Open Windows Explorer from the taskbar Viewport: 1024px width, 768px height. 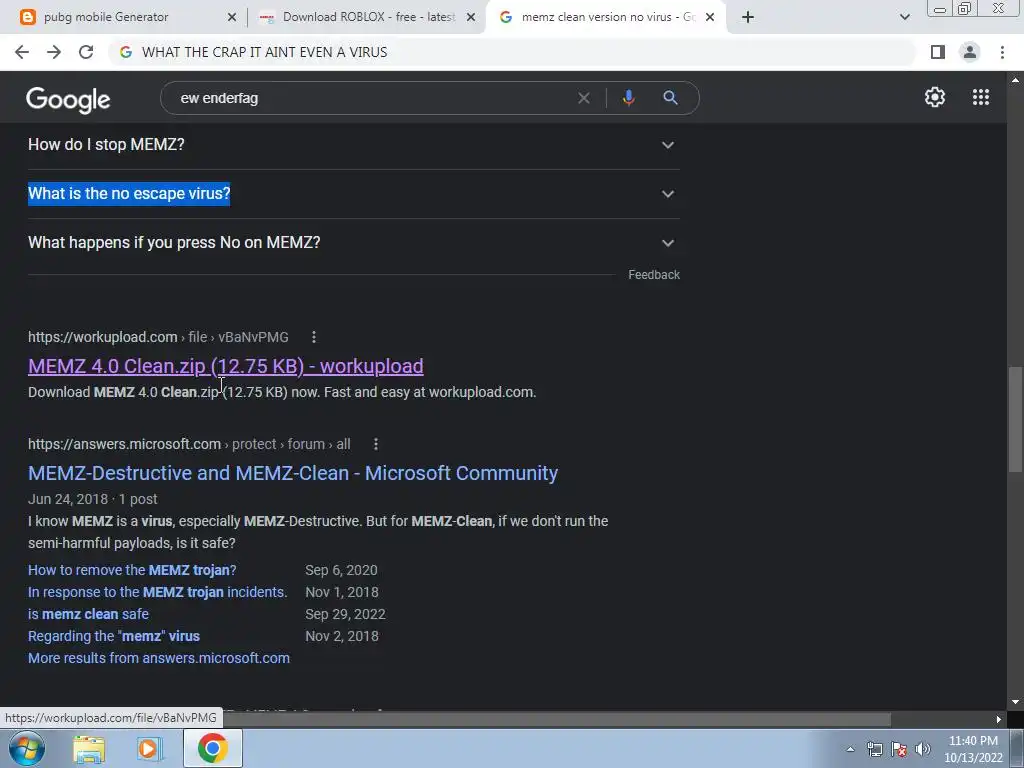89,749
